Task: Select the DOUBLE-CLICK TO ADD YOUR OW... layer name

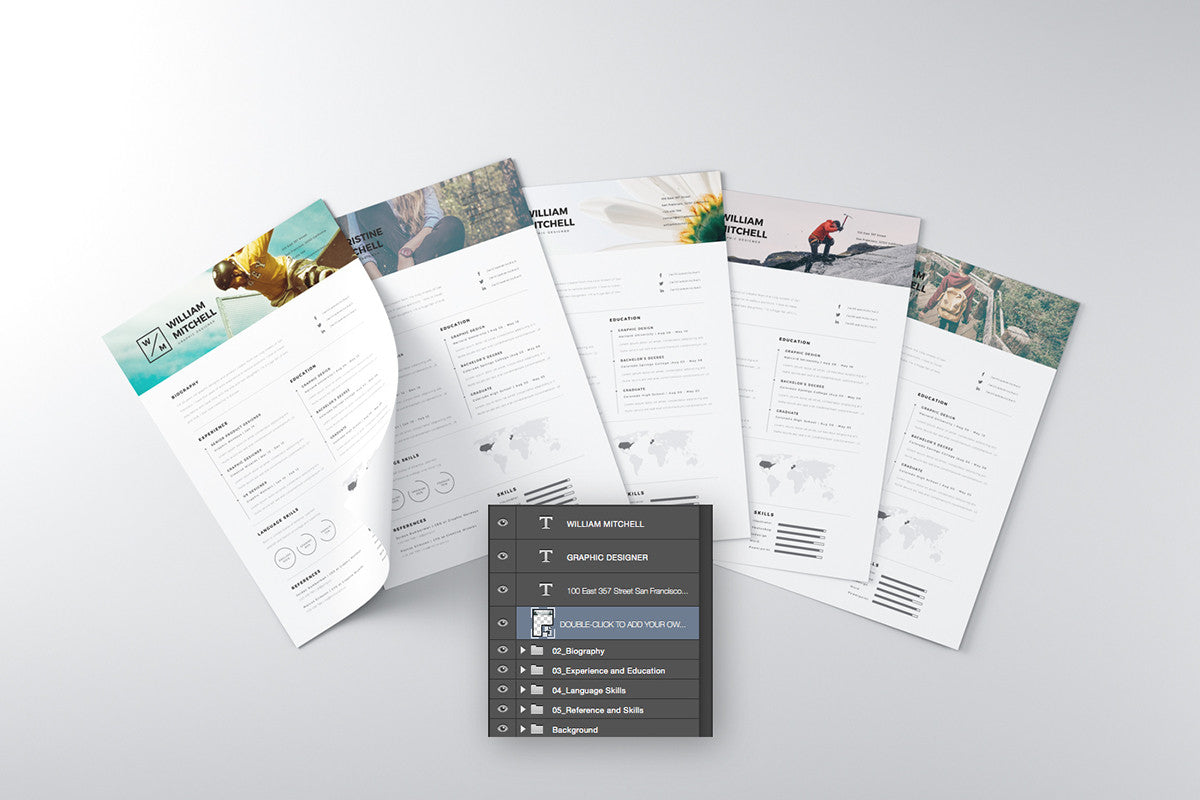Action: [623, 624]
